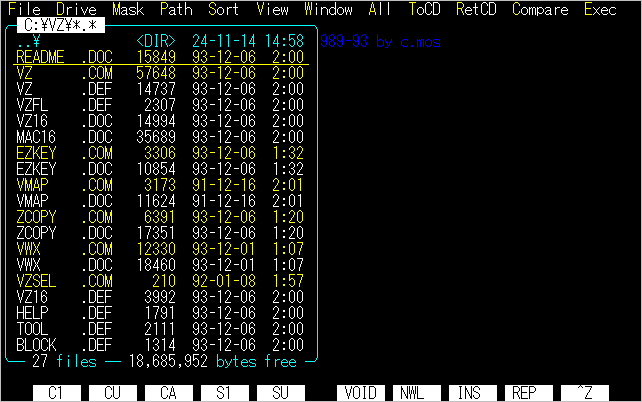The image size is (642, 402).
Task: Open the Sort menu
Action: (224, 9)
